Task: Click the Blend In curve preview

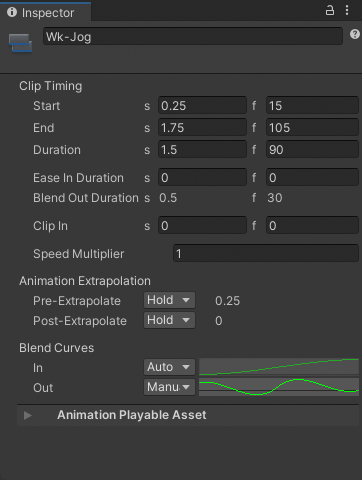Action: (x=279, y=367)
